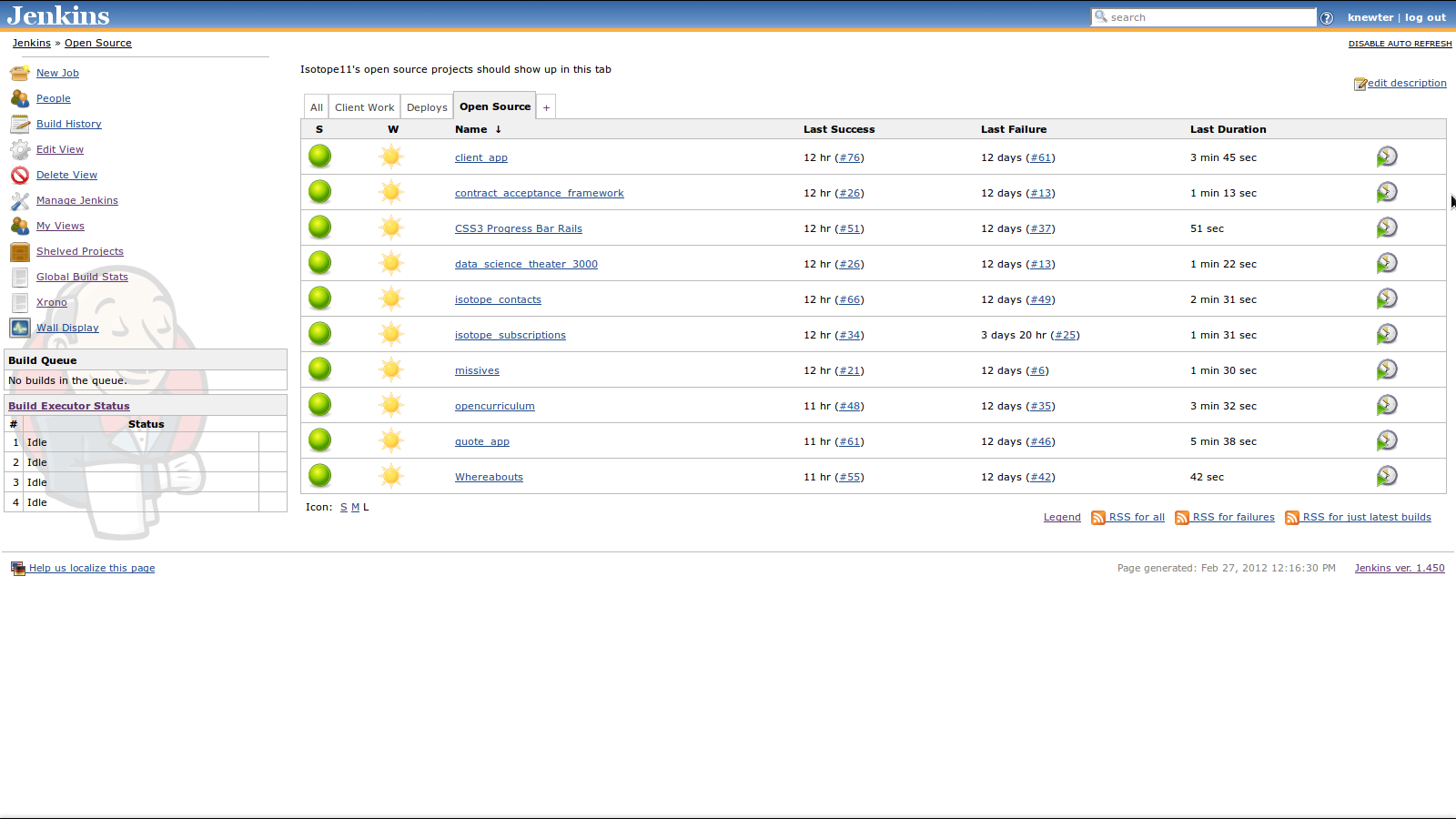The height and width of the screenshot is (819, 1456).
Task: Click Help us localize this page link
Action: click(92, 568)
